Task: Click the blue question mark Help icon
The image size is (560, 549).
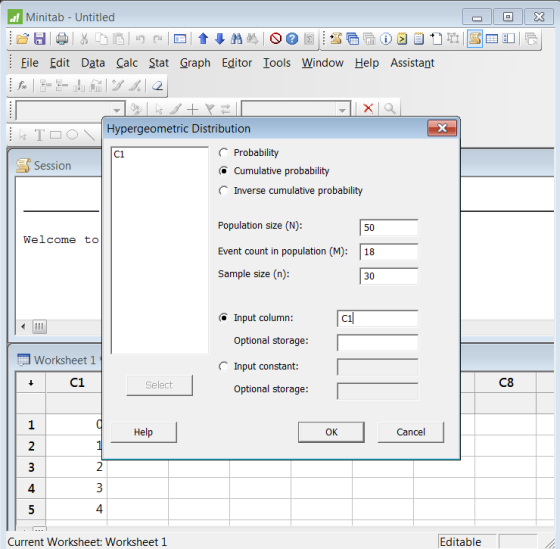Action: click(x=292, y=39)
